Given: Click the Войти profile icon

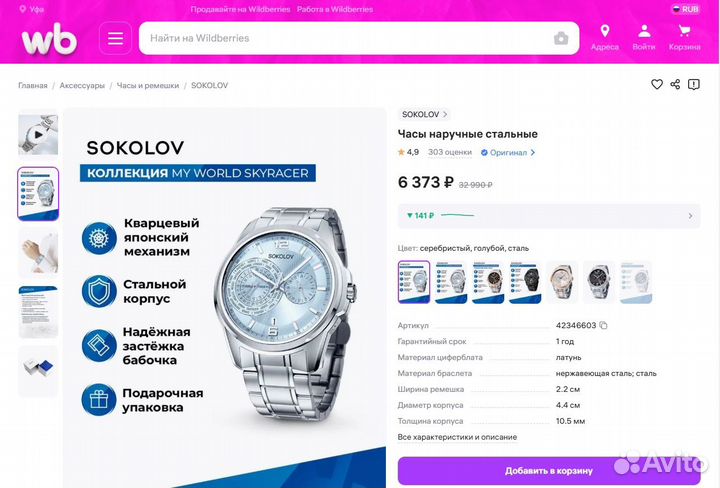Looking at the screenshot, I should (644, 31).
